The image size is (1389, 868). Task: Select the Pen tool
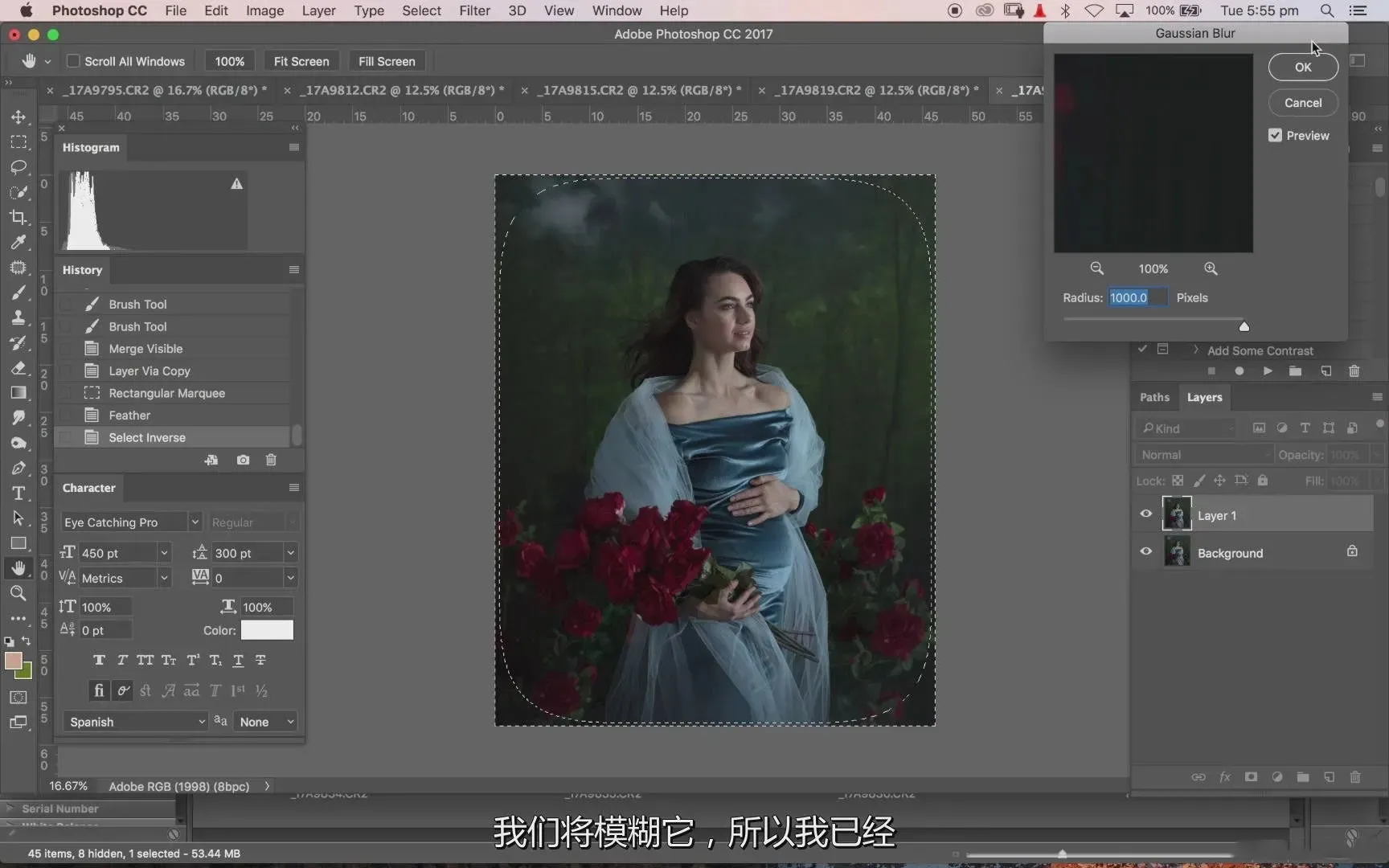pyautogui.click(x=18, y=468)
